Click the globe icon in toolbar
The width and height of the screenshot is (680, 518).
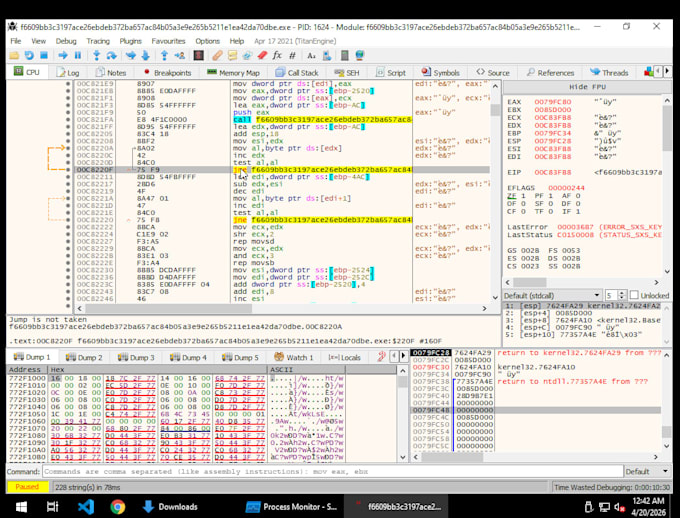coord(360,56)
